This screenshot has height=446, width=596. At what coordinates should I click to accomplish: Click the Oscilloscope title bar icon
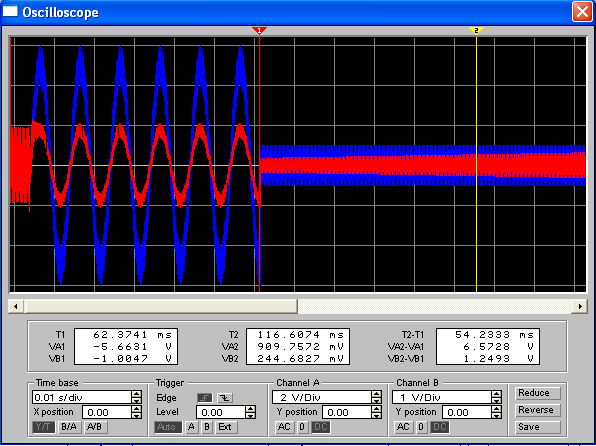coord(10,11)
